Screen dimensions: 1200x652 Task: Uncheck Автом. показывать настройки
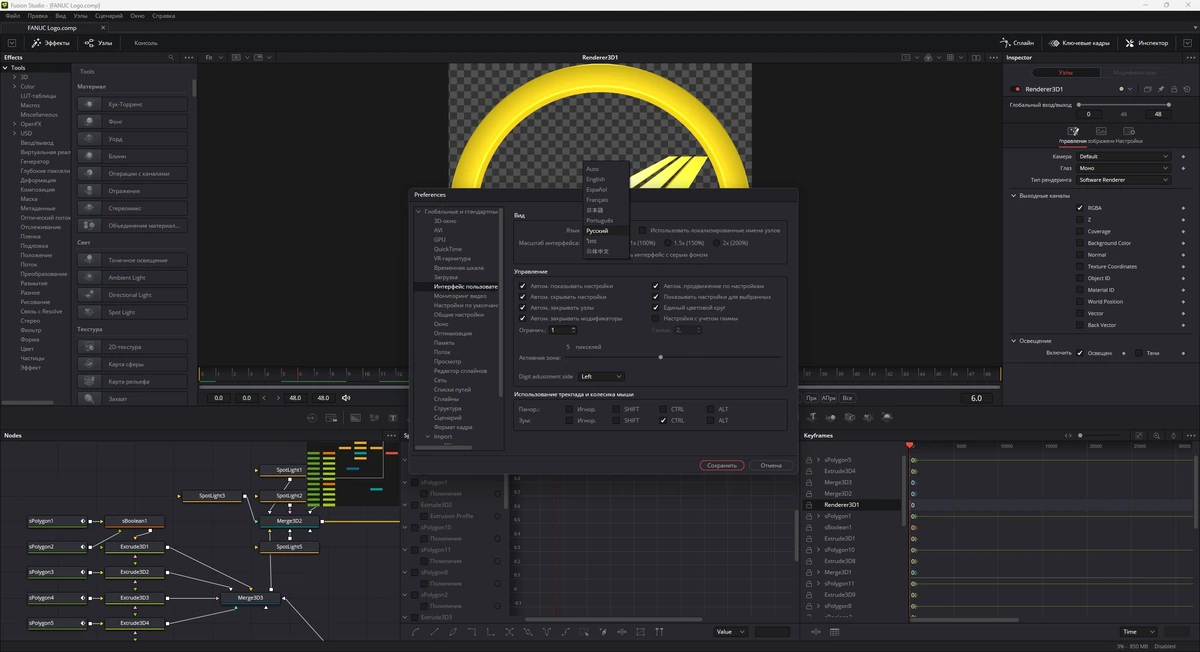[x=522, y=286]
